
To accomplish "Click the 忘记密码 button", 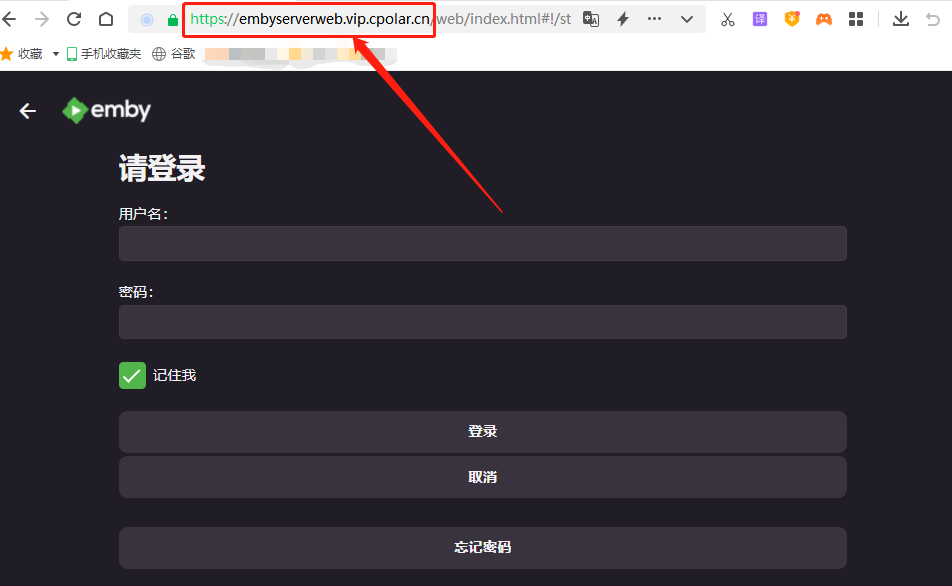I will (x=483, y=548).
